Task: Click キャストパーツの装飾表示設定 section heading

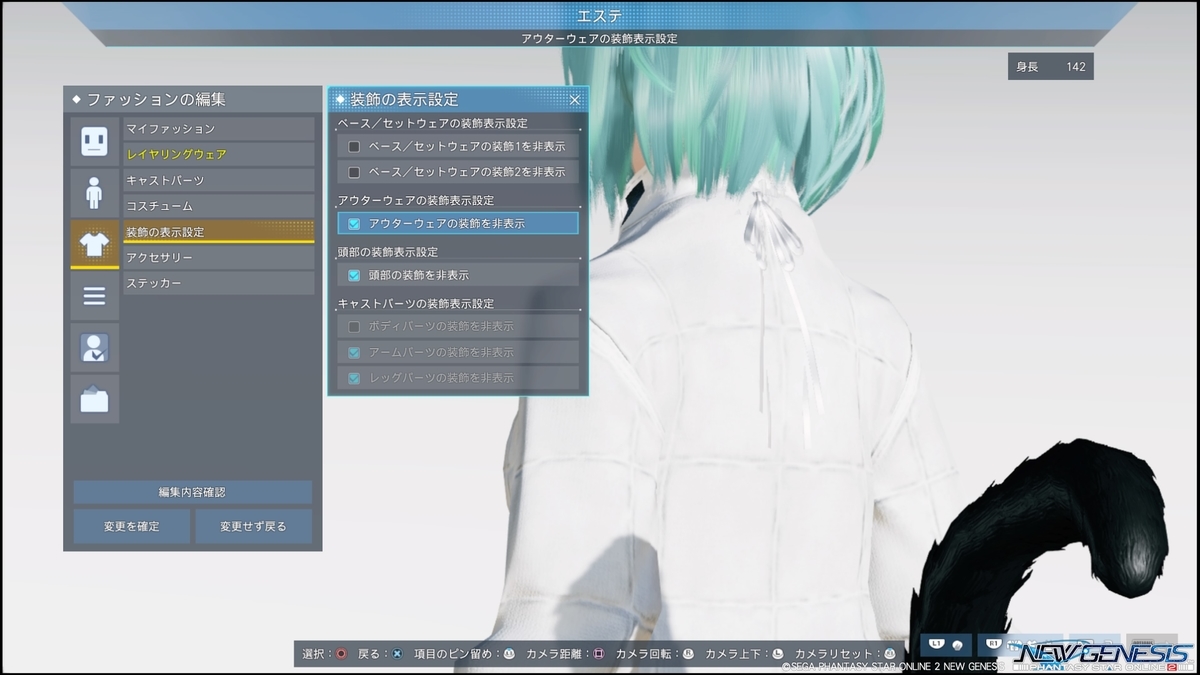Action: 416,304
